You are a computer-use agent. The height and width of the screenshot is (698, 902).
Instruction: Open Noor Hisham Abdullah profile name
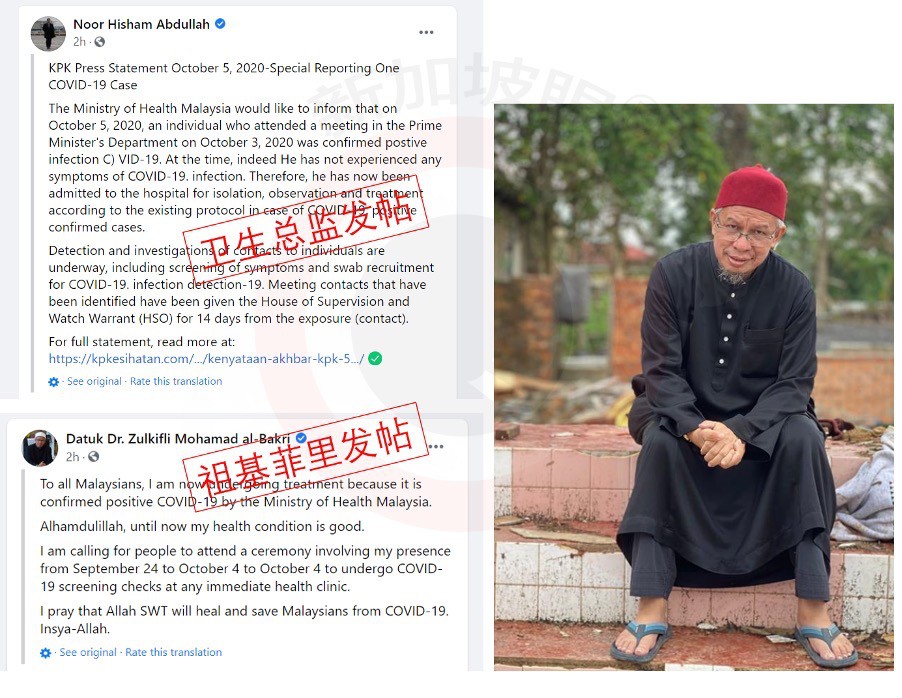(142, 24)
